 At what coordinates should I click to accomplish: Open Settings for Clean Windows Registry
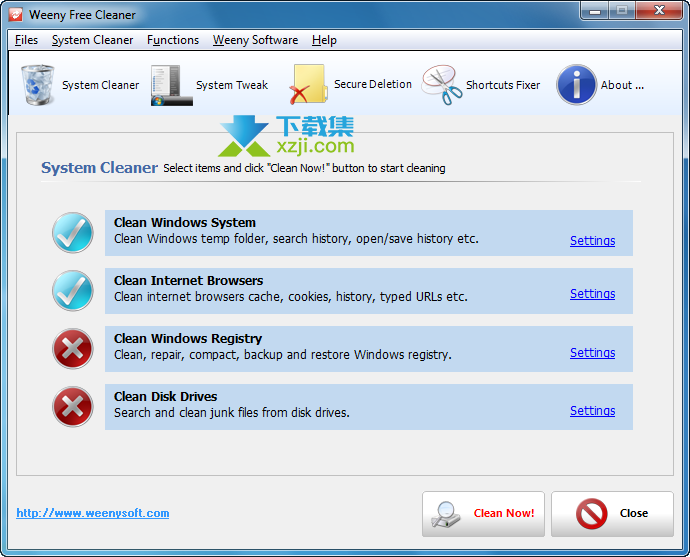click(592, 352)
